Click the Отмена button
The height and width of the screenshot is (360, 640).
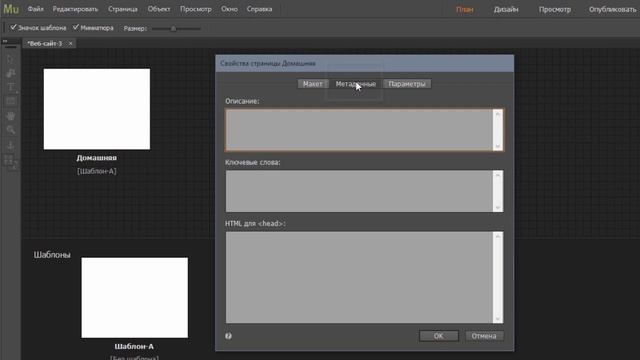[484, 336]
